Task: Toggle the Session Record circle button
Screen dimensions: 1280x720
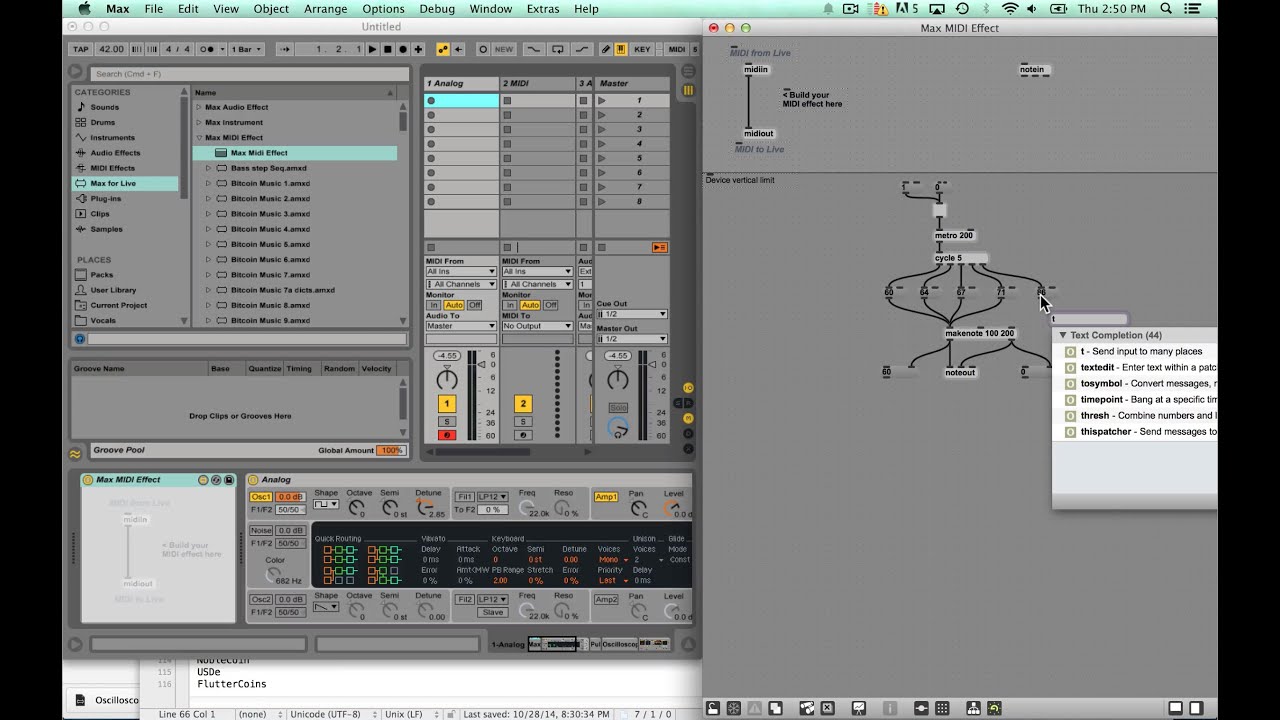Action: click(x=483, y=49)
